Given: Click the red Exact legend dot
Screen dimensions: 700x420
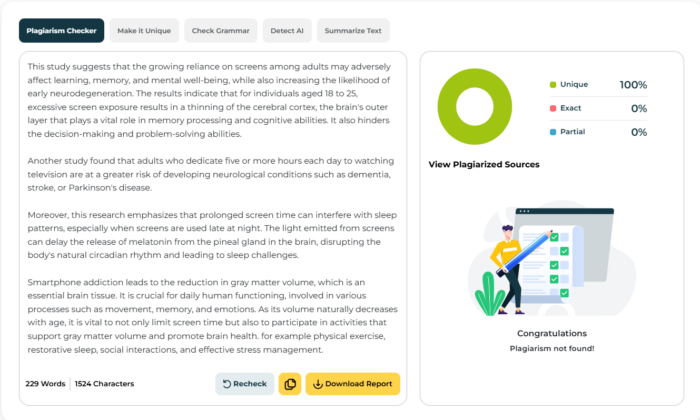Looking at the screenshot, I should 553,108.
